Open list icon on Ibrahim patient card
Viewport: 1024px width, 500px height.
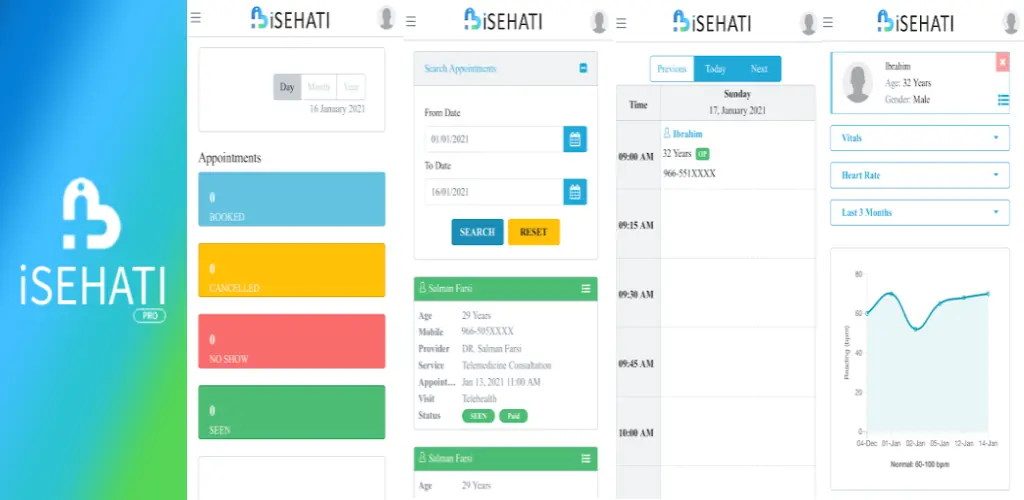click(1003, 100)
